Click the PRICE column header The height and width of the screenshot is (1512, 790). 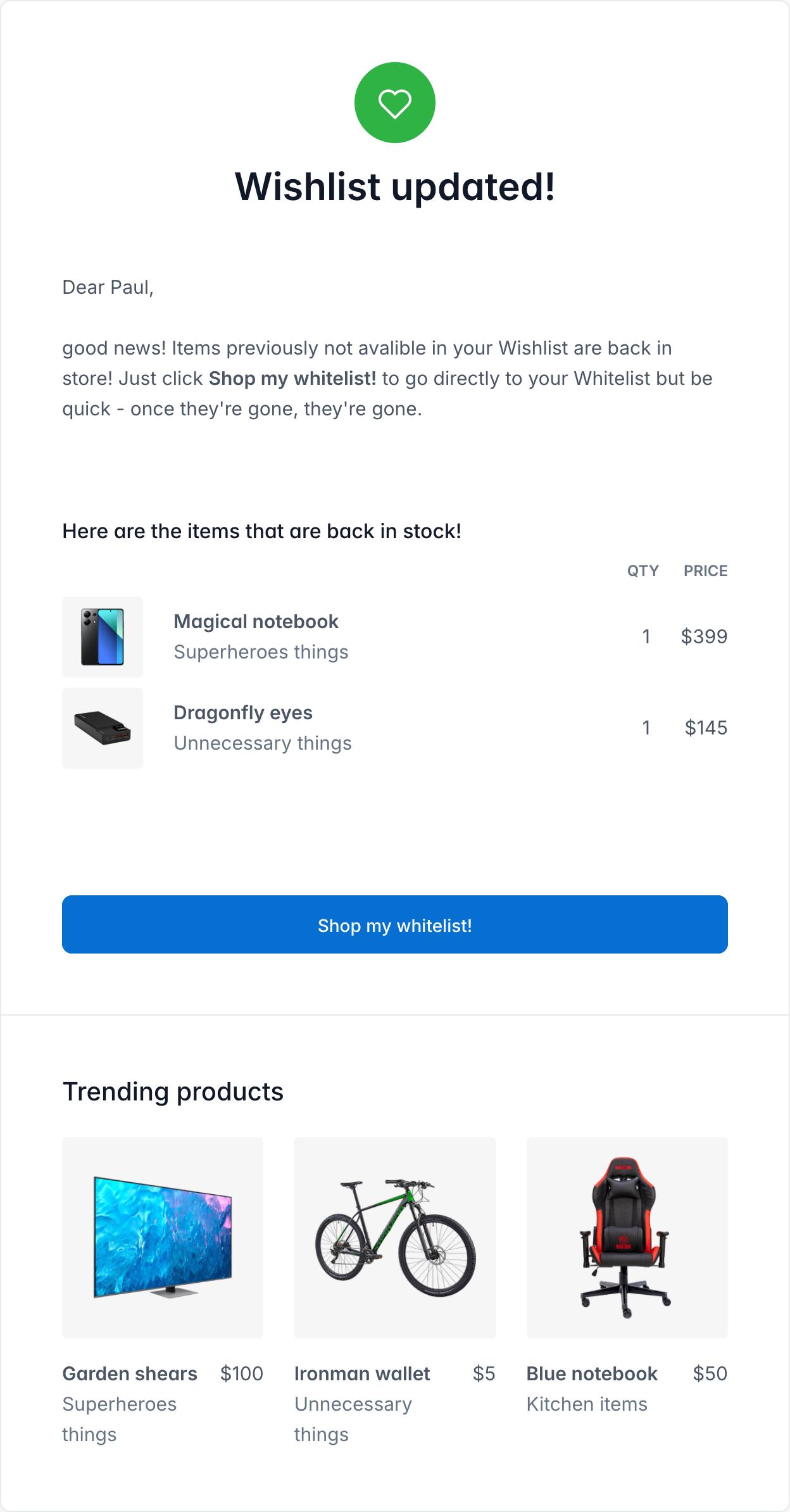click(705, 570)
